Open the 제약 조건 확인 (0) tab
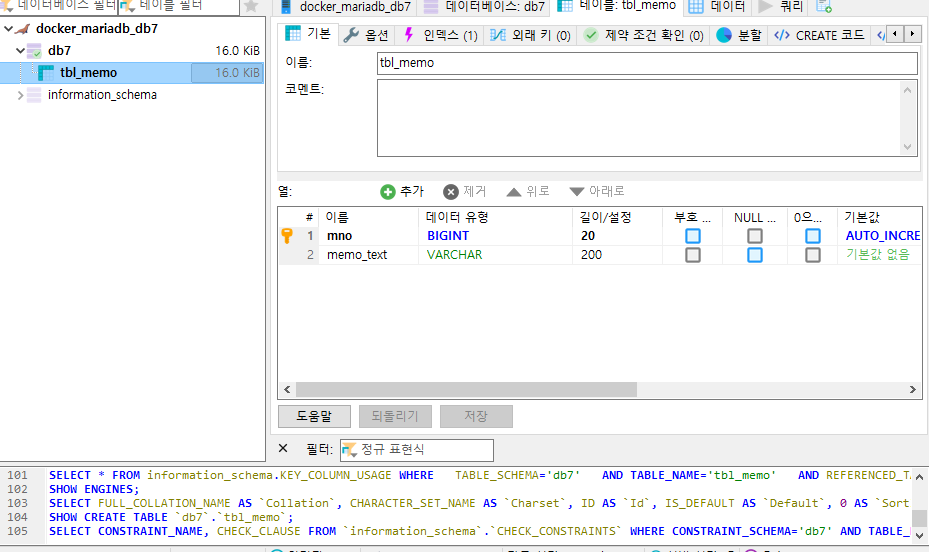 (644, 36)
